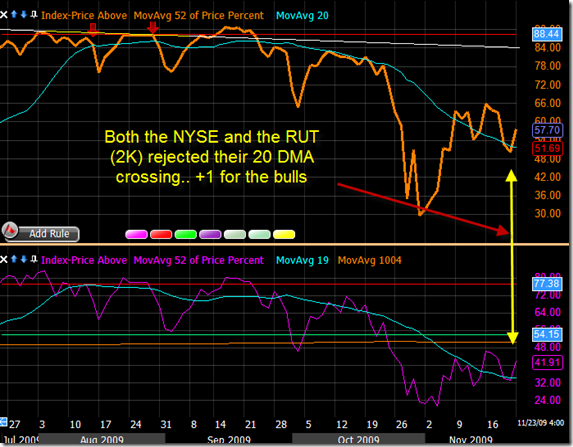This screenshot has width=573, height=447.
Task: Click the red flag icon on Add Rule
Action: click(10, 231)
